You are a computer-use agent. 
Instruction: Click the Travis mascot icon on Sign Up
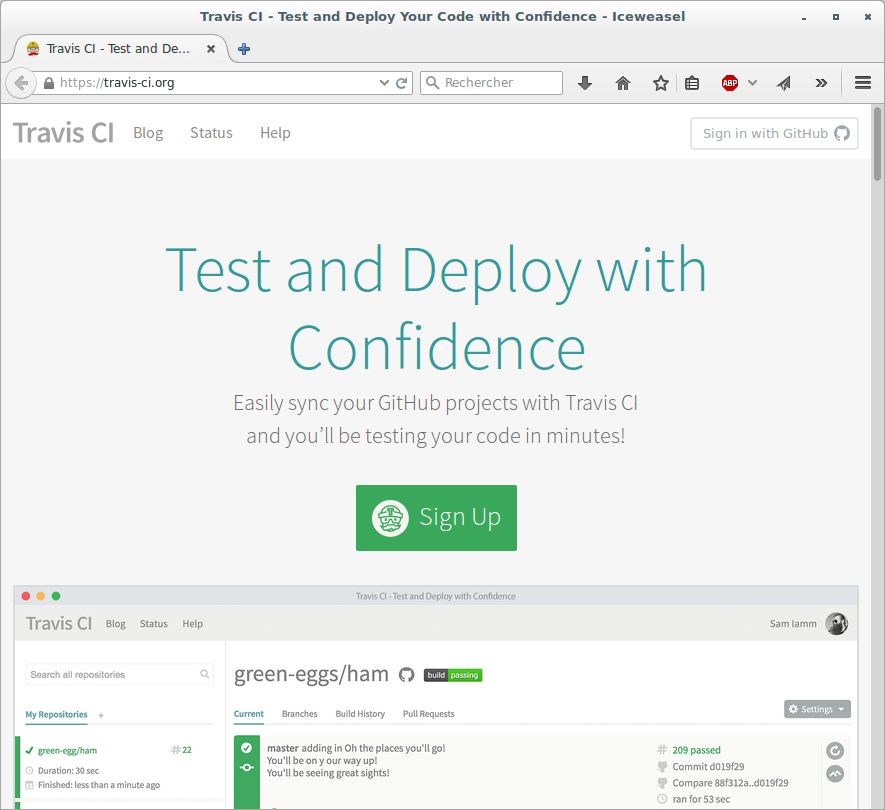(390, 518)
